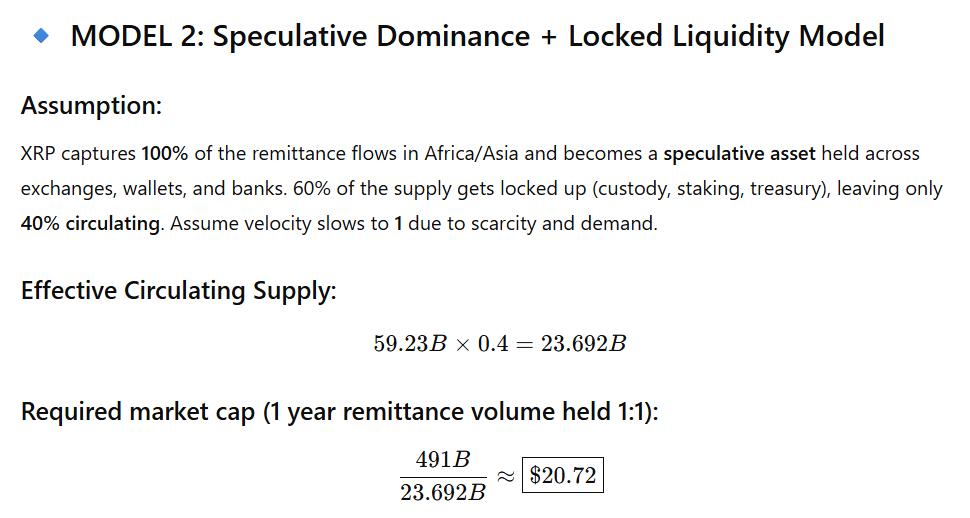Click the "491B" fraction numerator
This screenshot has height=518, width=970.
tap(441, 459)
